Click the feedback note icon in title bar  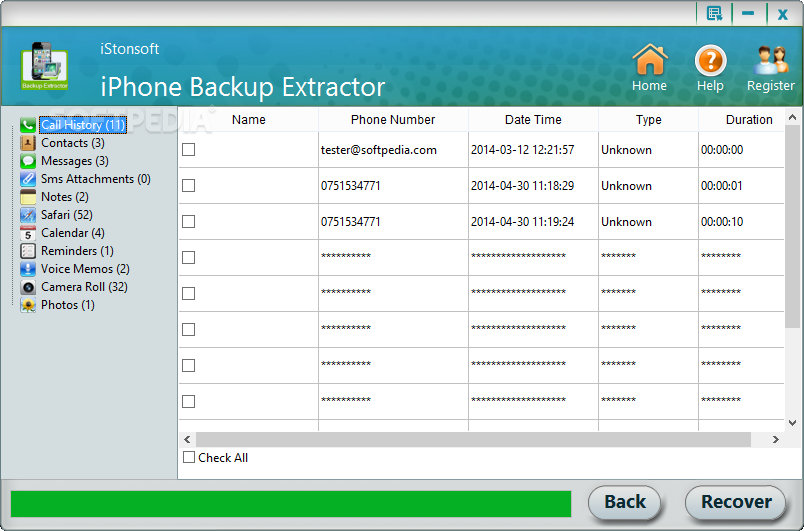pos(714,13)
